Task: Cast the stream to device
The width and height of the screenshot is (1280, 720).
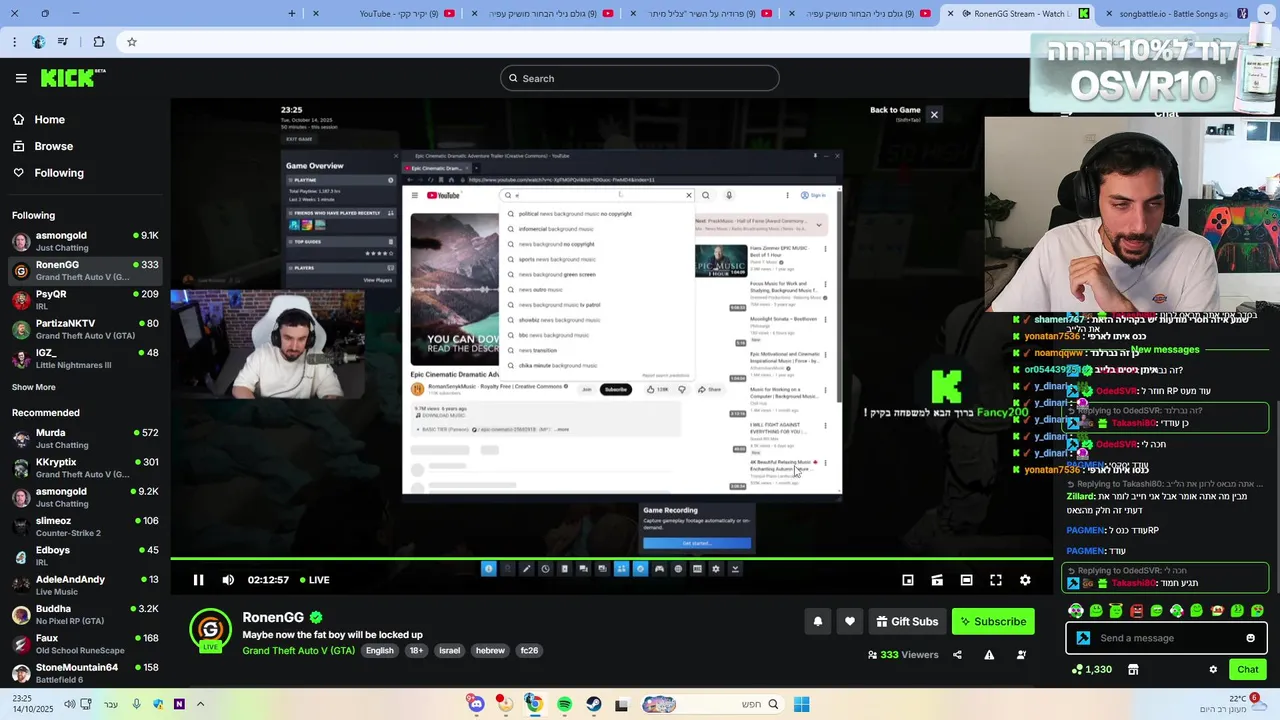Action: point(937,580)
